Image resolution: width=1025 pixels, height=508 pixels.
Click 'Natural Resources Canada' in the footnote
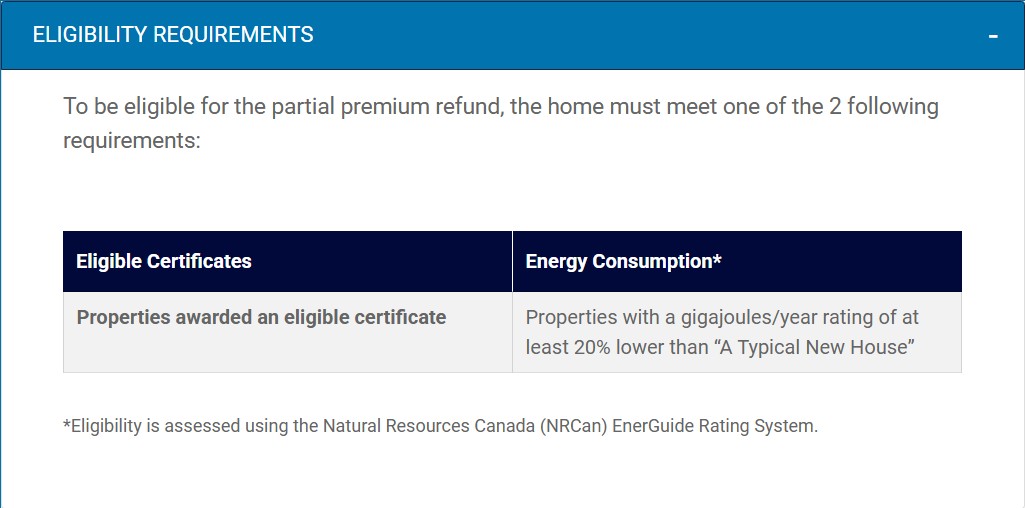429,426
